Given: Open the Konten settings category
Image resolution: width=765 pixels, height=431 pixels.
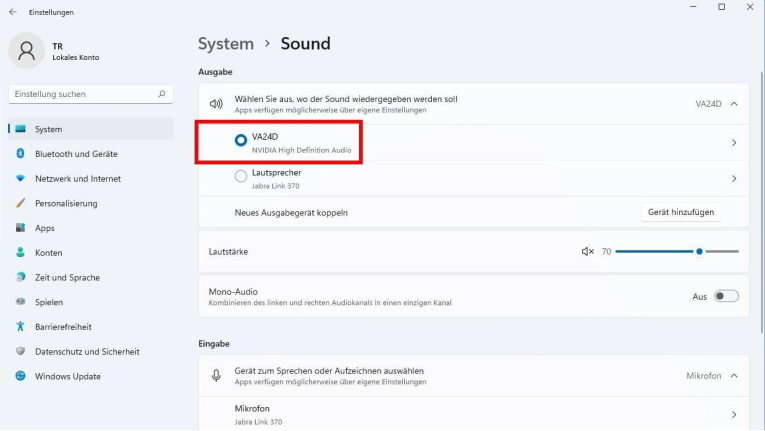Looking at the screenshot, I should (x=91, y=253).
